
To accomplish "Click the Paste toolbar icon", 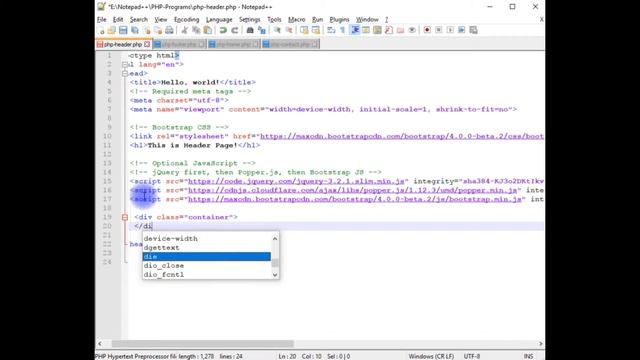I will (x=207, y=30).
